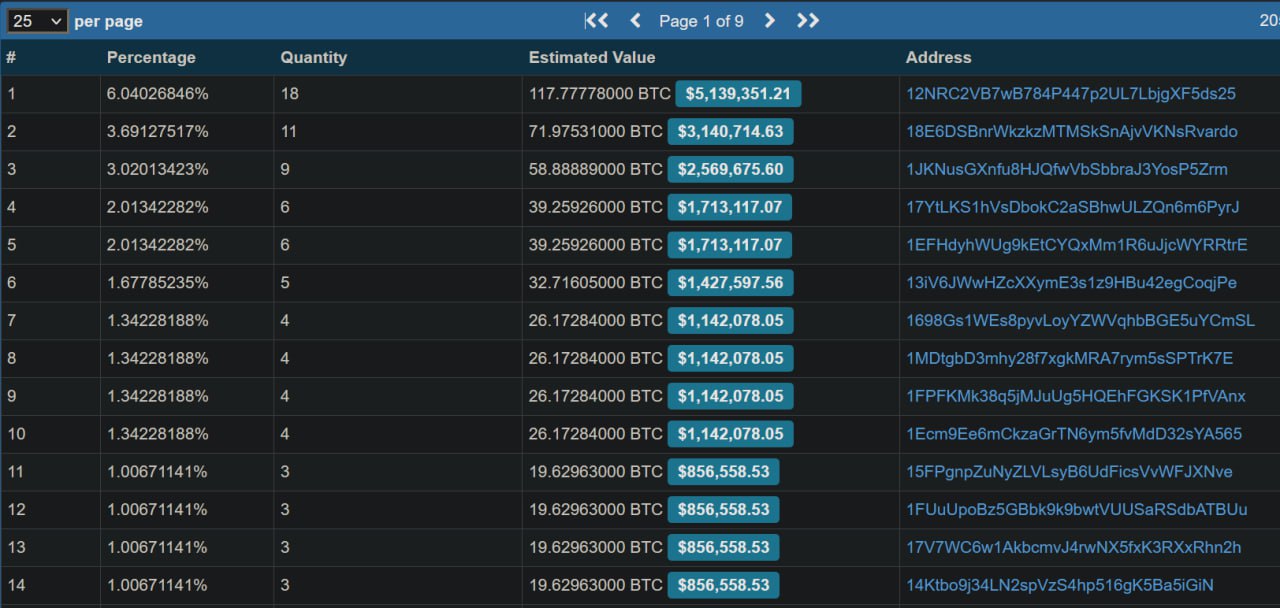Screen dimensions: 1280x608
Task: Sort by the Estimated Value column header
Action: click(592, 57)
